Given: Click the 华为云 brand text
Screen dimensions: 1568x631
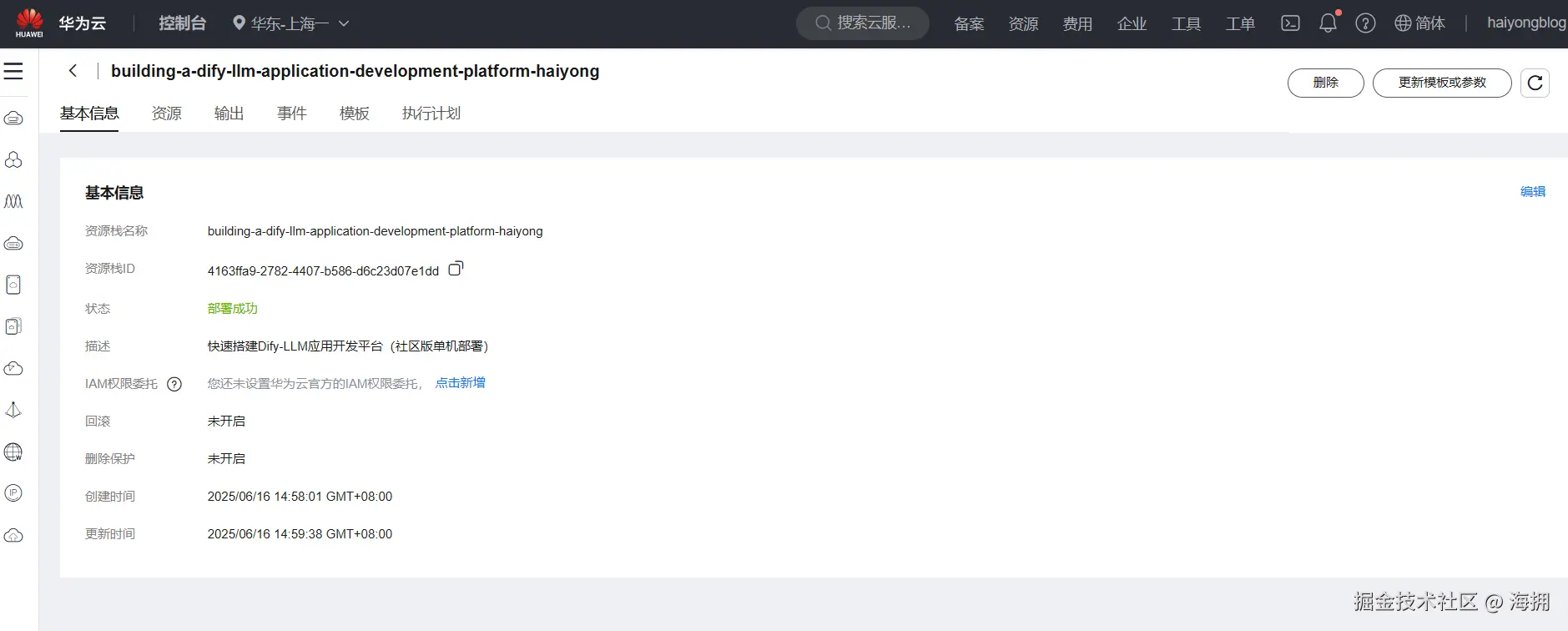Looking at the screenshot, I should pyautogui.click(x=83, y=23).
